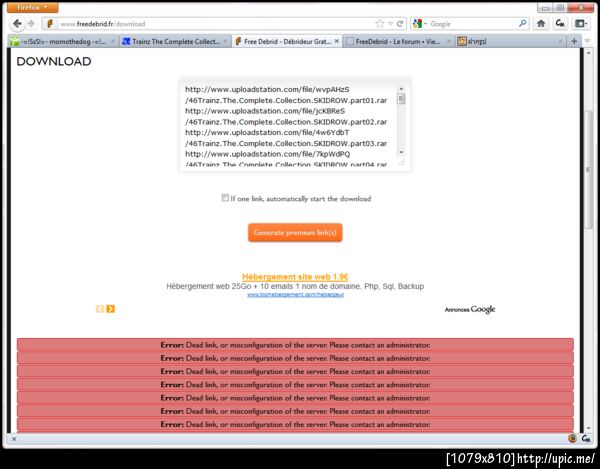This screenshot has height=469, width=600.
Task: Open the list all tabs dropdown
Action: tap(587, 41)
